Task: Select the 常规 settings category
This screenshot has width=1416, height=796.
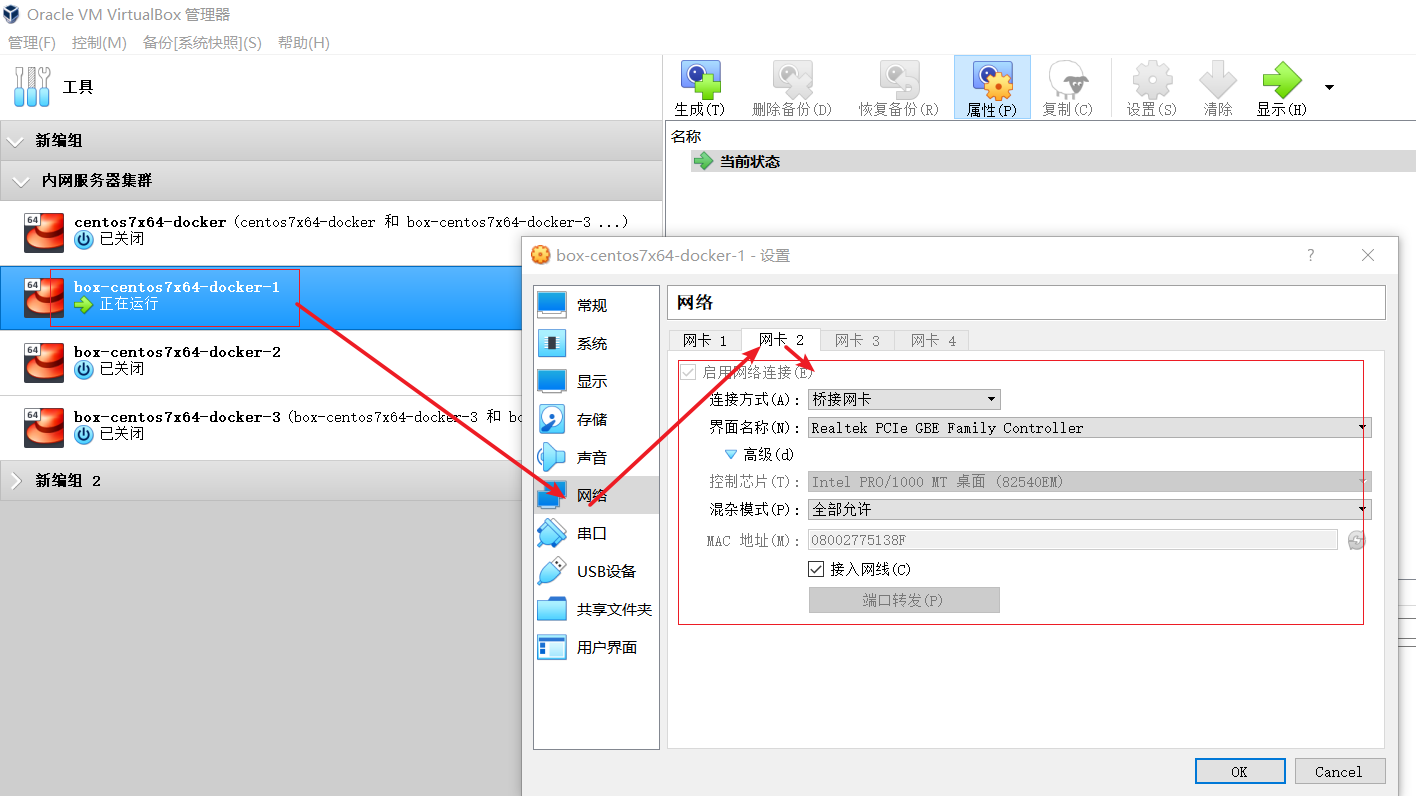Action: [x=596, y=305]
